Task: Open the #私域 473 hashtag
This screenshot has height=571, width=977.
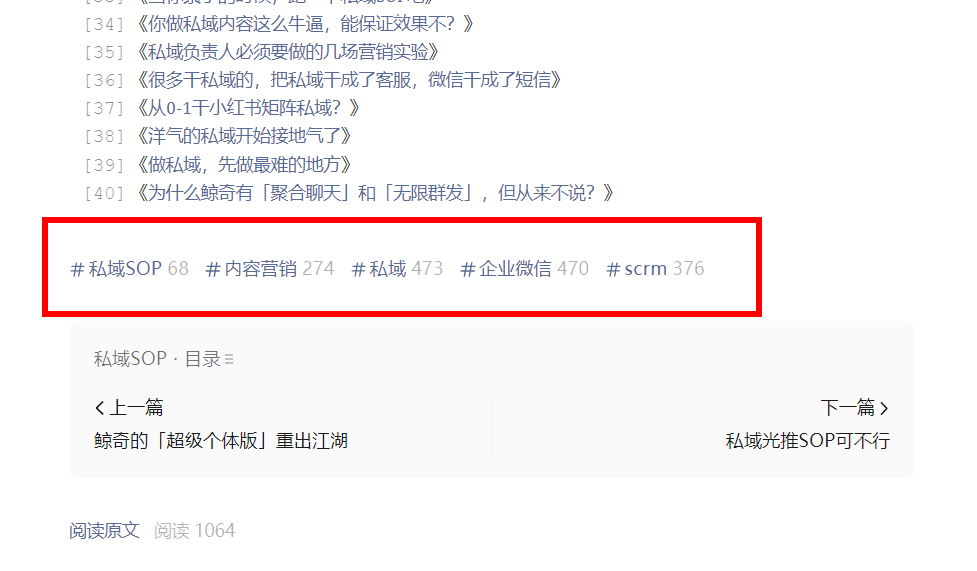Action: pos(397,269)
